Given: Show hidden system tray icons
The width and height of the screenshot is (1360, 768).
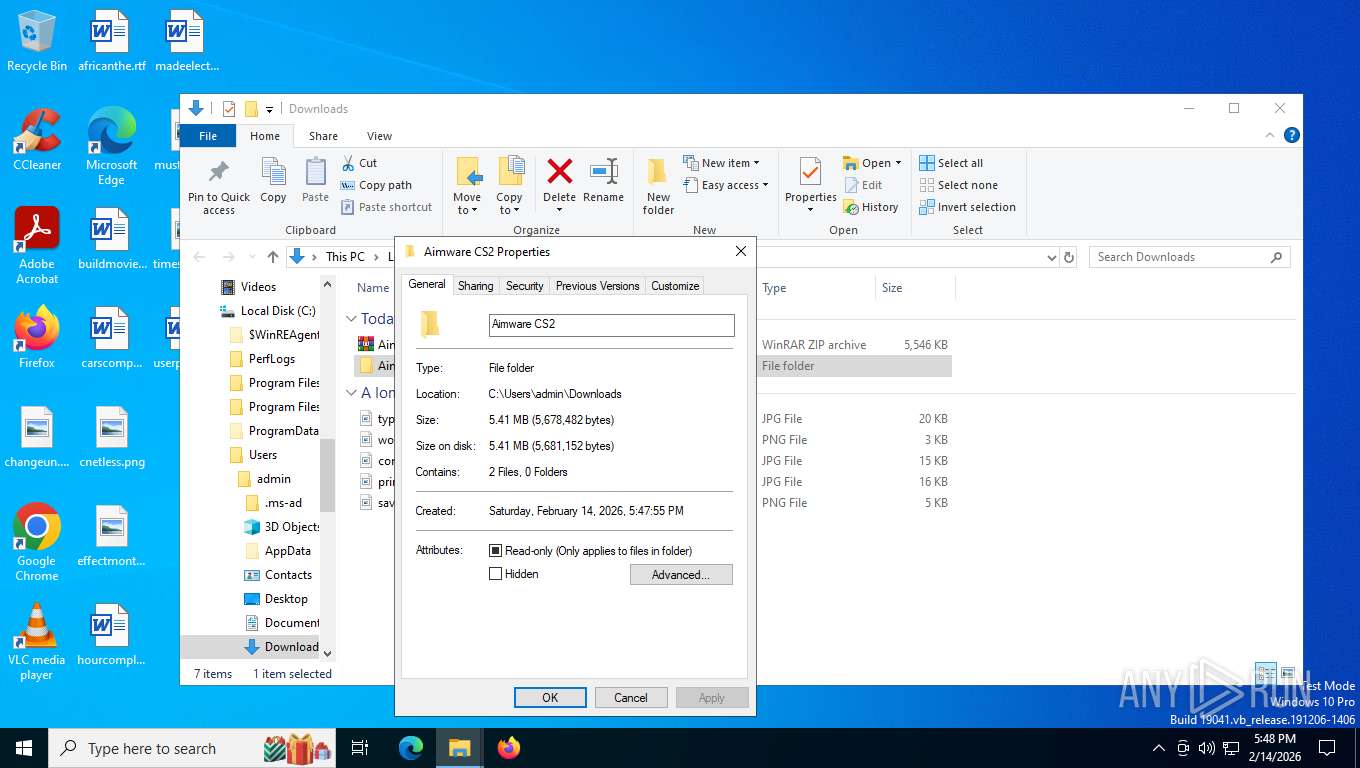Looking at the screenshot, I should point(1159,748).
